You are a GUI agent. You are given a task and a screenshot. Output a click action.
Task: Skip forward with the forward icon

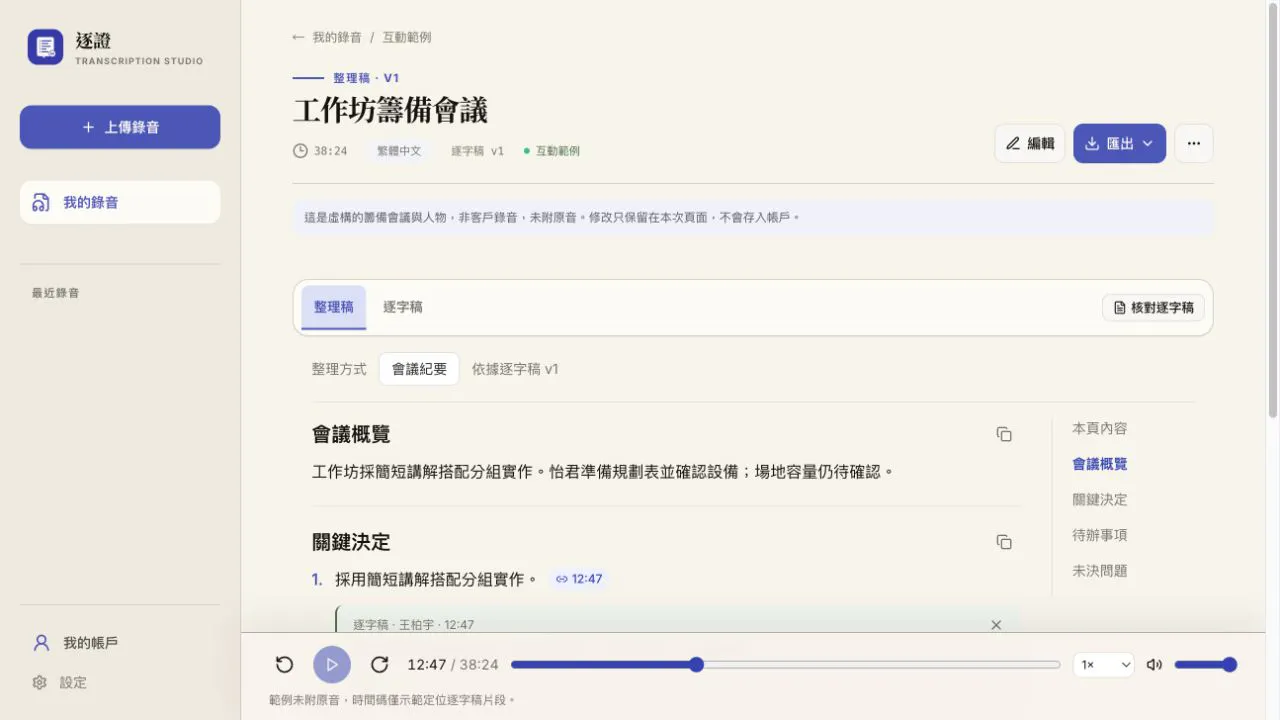click(x=379, y=665)
